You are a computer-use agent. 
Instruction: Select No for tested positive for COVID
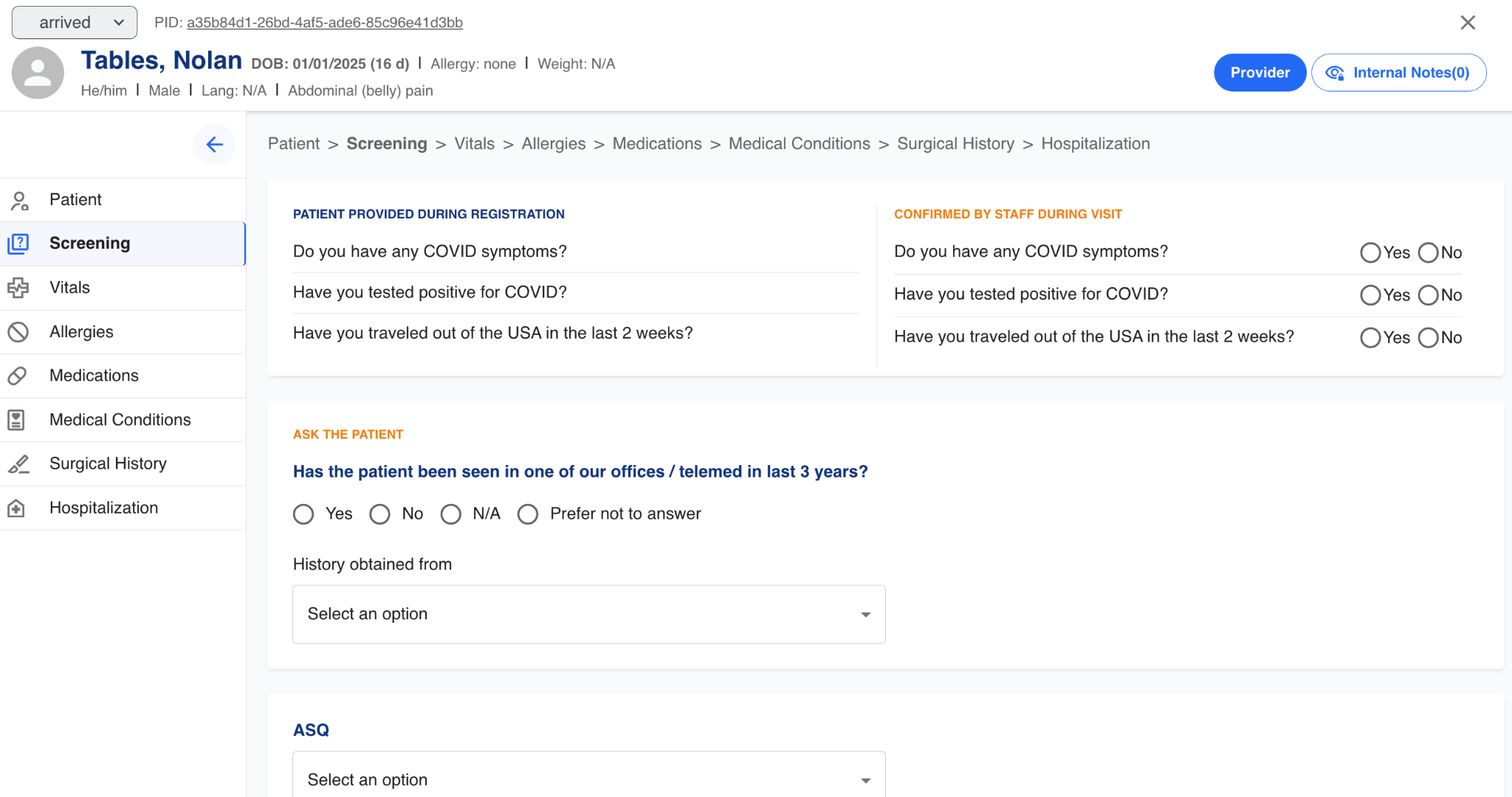click(1429, 295)
